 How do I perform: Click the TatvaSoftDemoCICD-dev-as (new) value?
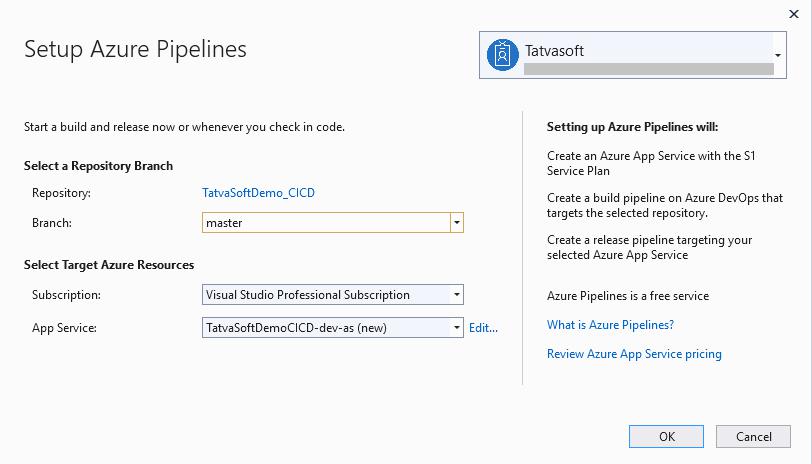pos(296,328)
